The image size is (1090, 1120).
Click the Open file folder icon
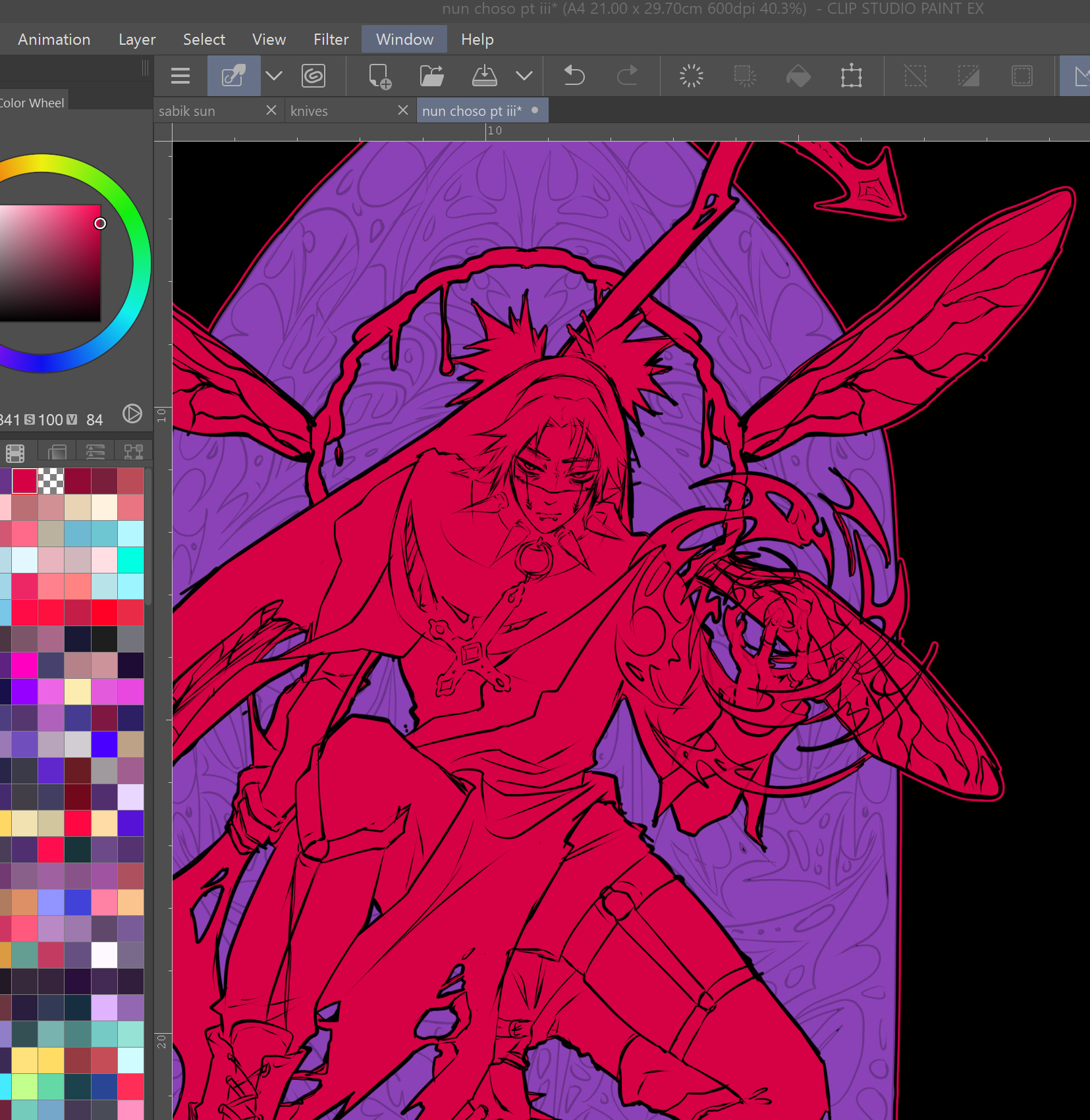tap(431, 76)
